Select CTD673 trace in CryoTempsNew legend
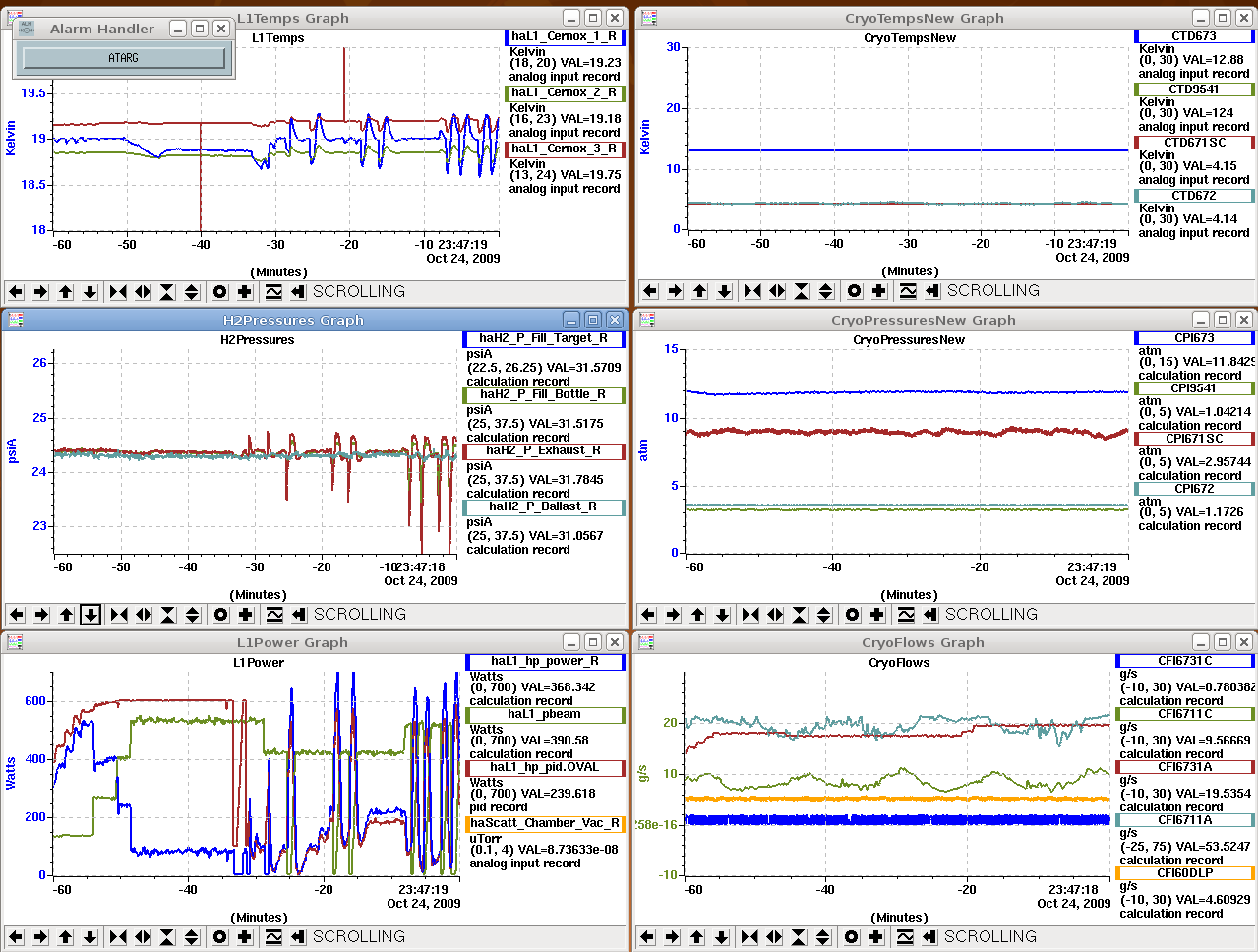 tap(1194, 36)
